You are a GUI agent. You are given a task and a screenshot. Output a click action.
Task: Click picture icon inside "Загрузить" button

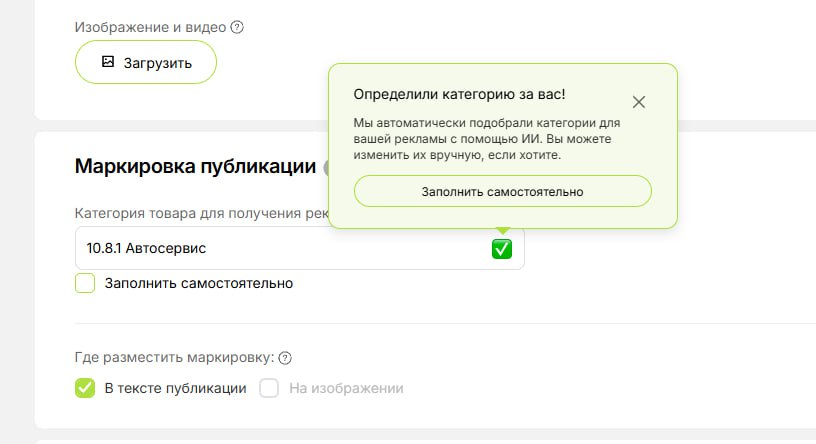pos(108,62)
